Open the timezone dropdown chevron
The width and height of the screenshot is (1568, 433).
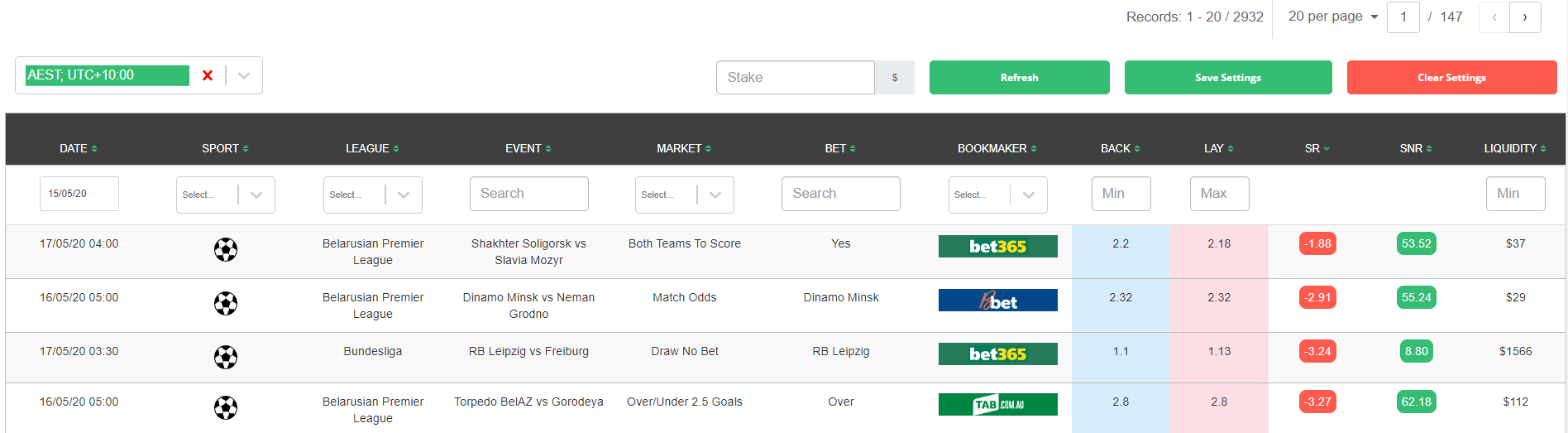[x=244, y=75]
